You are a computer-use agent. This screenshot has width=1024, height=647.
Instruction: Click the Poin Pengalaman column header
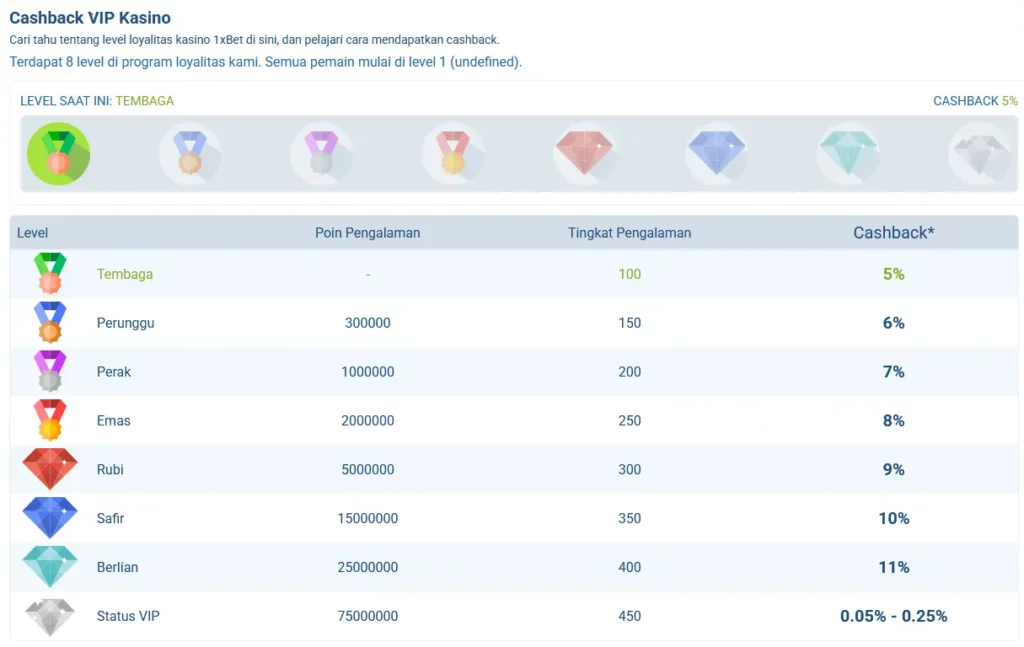click(x=368, y=233)
